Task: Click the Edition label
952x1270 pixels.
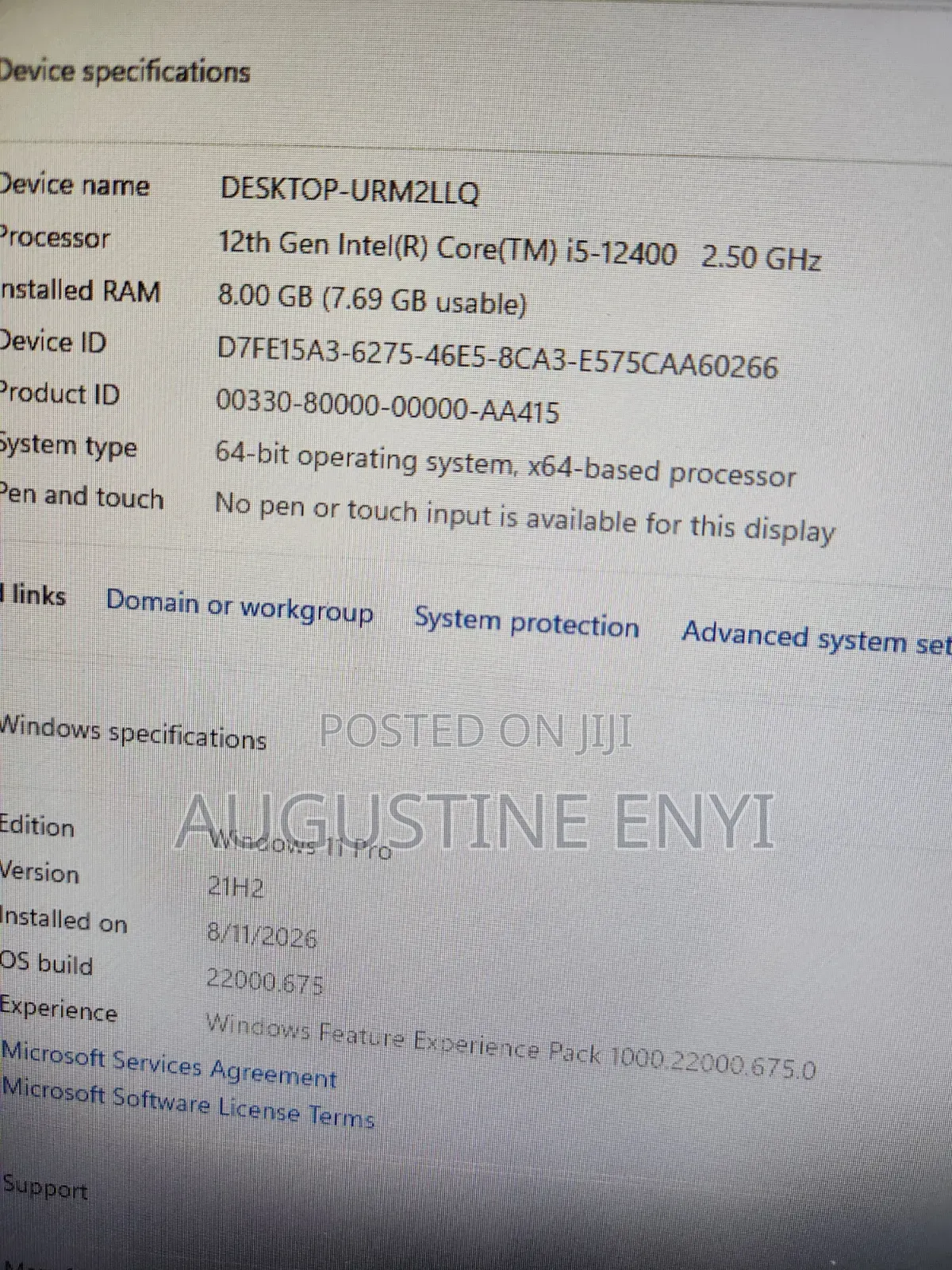Action: click(x=37, y=825)
